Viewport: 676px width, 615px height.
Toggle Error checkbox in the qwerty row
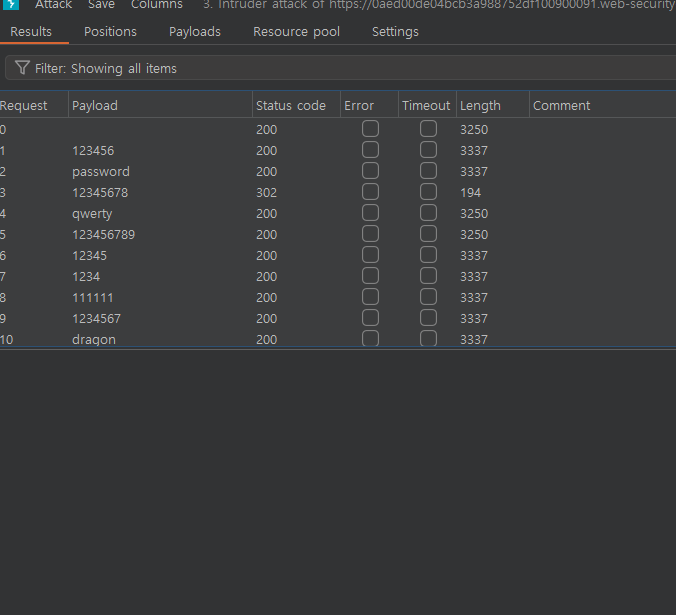(x=370, y=213)
